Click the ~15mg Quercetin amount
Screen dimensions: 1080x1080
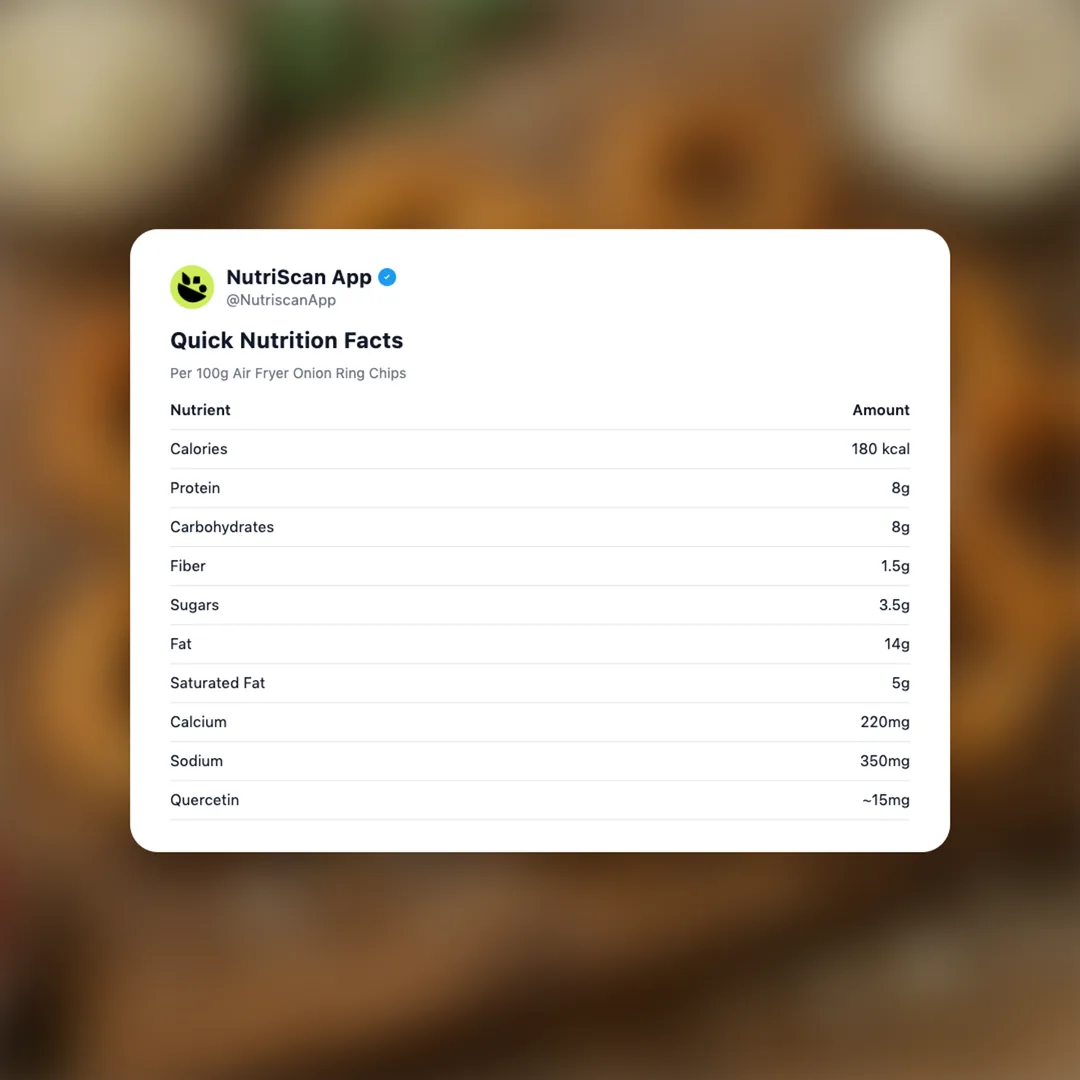[885, 800]
